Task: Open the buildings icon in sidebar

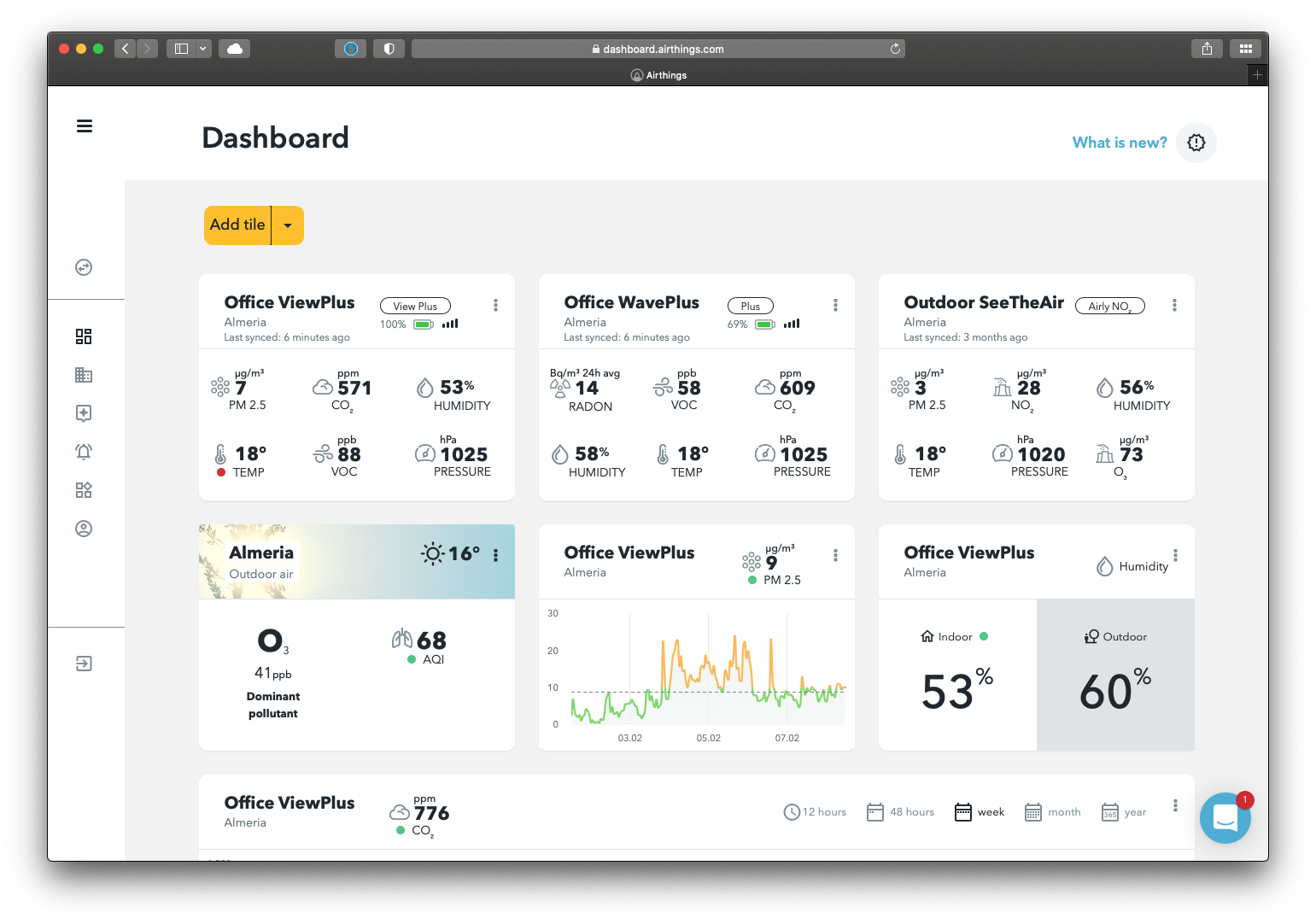Action: [x=84, y=375]
